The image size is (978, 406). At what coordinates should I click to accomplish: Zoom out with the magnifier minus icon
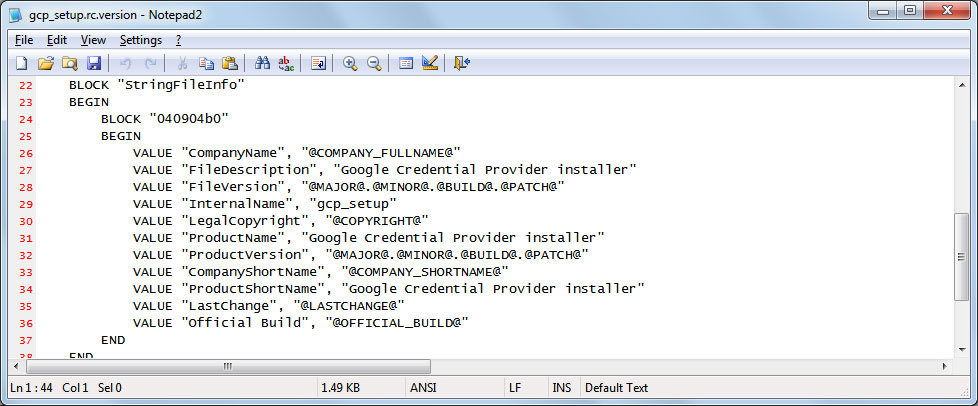[x=374, y=63]
